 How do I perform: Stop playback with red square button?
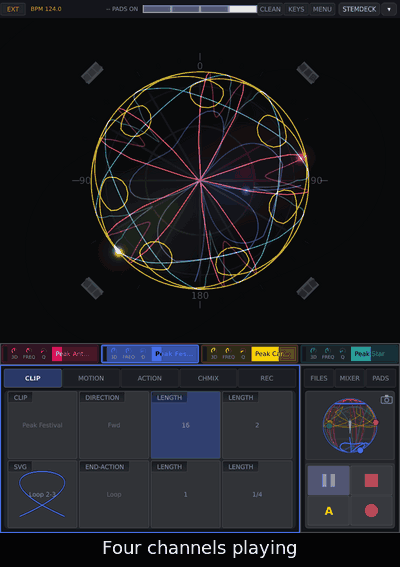[x=371, y=480]
